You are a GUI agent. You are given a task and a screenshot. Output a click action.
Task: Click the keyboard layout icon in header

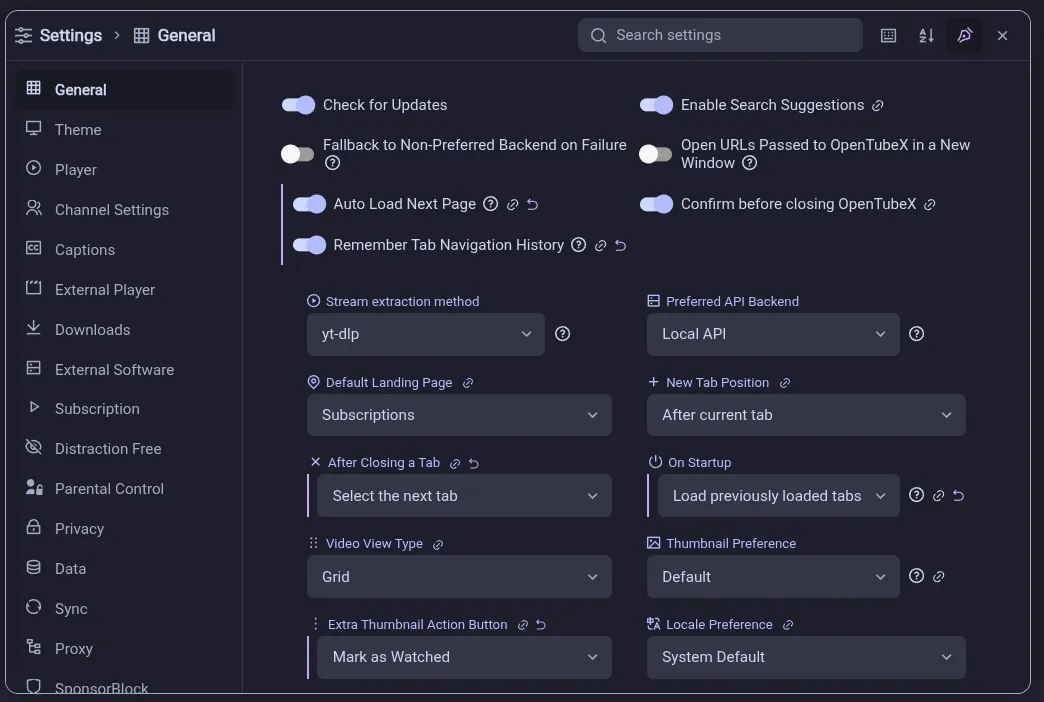(888, 35)
